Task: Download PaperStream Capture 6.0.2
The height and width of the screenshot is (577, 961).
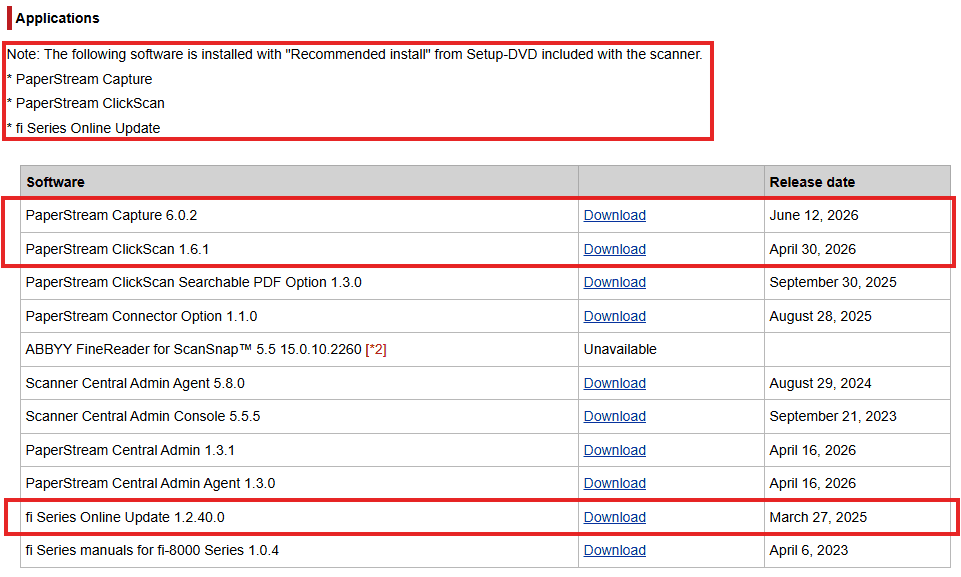Action: click(614, 215)
